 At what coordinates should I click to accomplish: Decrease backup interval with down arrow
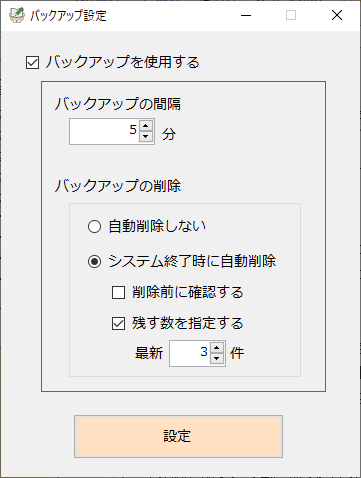pyautogui.click(x=146, y=137)
